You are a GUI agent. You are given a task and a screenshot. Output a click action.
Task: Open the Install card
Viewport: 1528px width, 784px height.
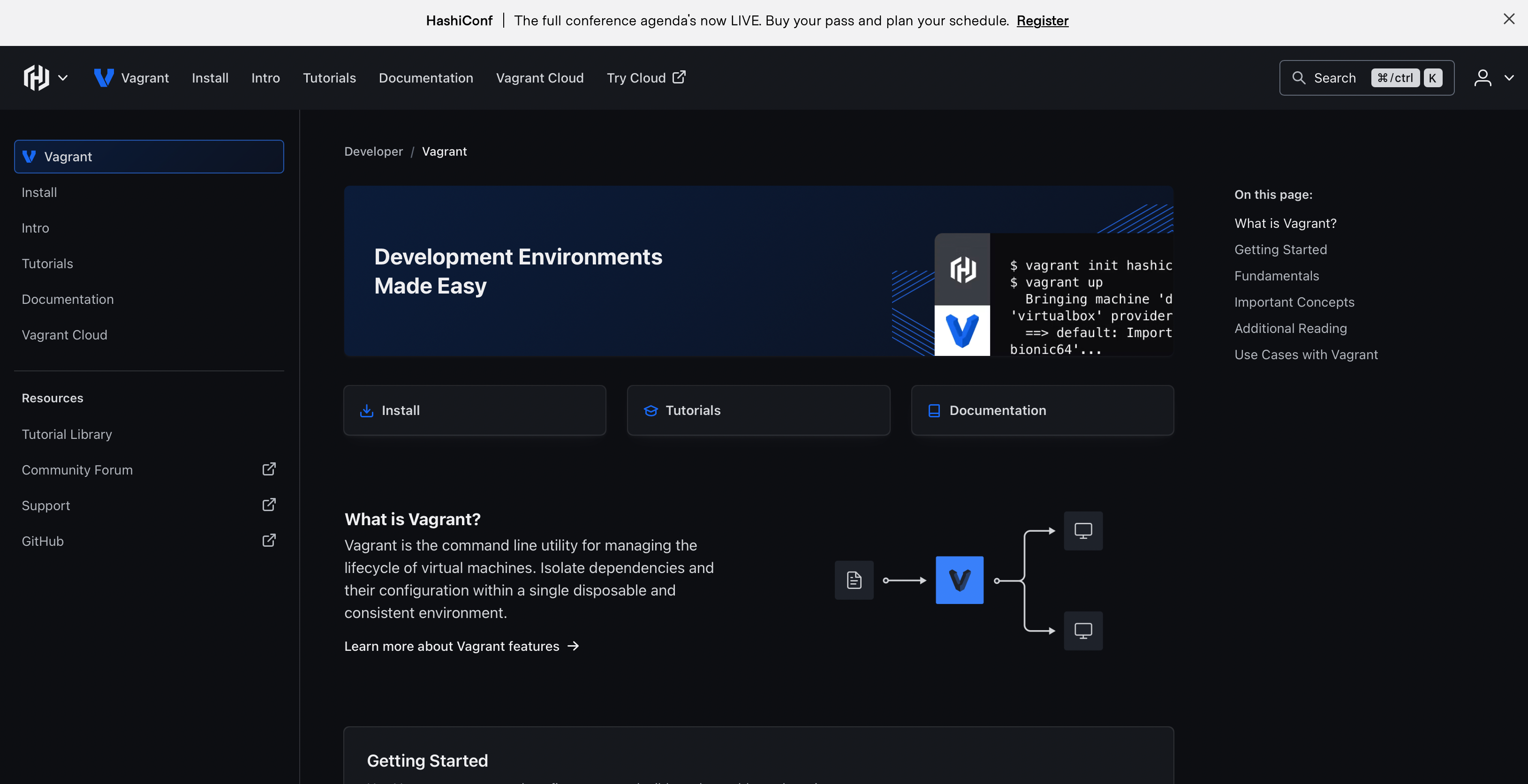(475, 410)
